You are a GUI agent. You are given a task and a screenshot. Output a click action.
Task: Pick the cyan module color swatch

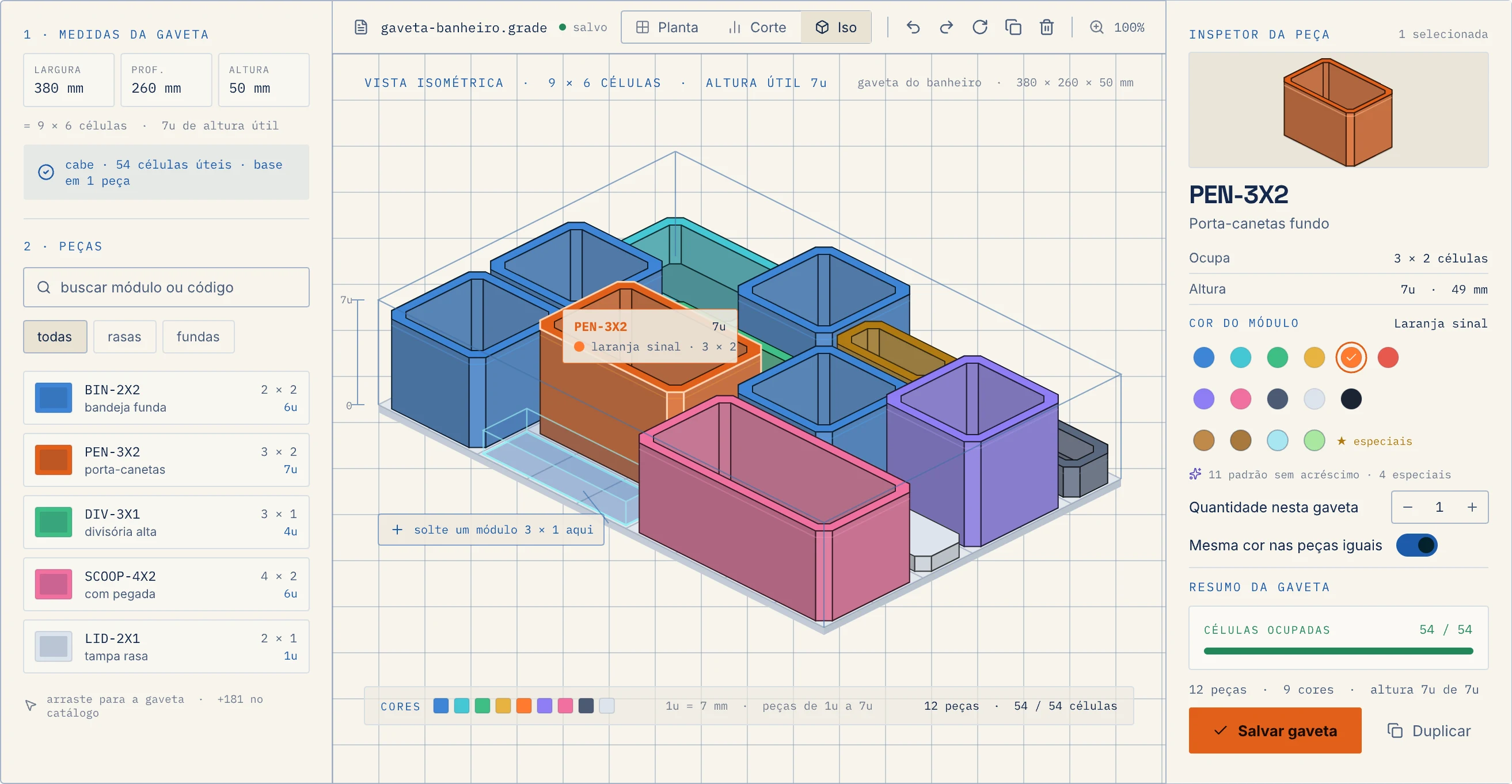click(x=1241, y=358)
